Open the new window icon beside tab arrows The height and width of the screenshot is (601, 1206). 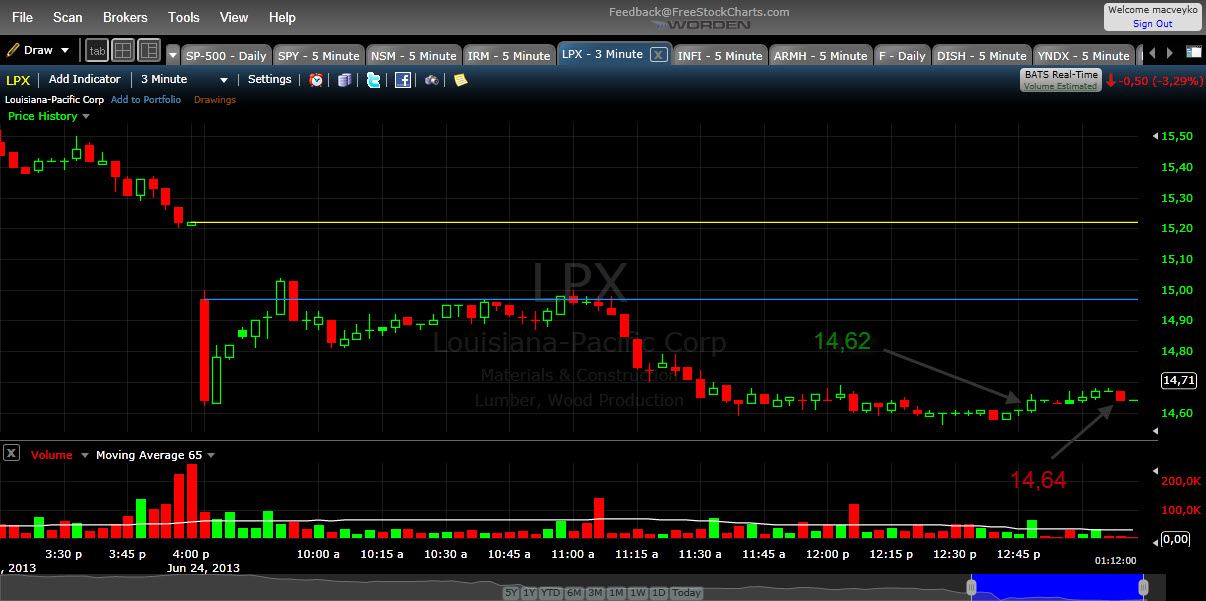[x=1194, y=52]
